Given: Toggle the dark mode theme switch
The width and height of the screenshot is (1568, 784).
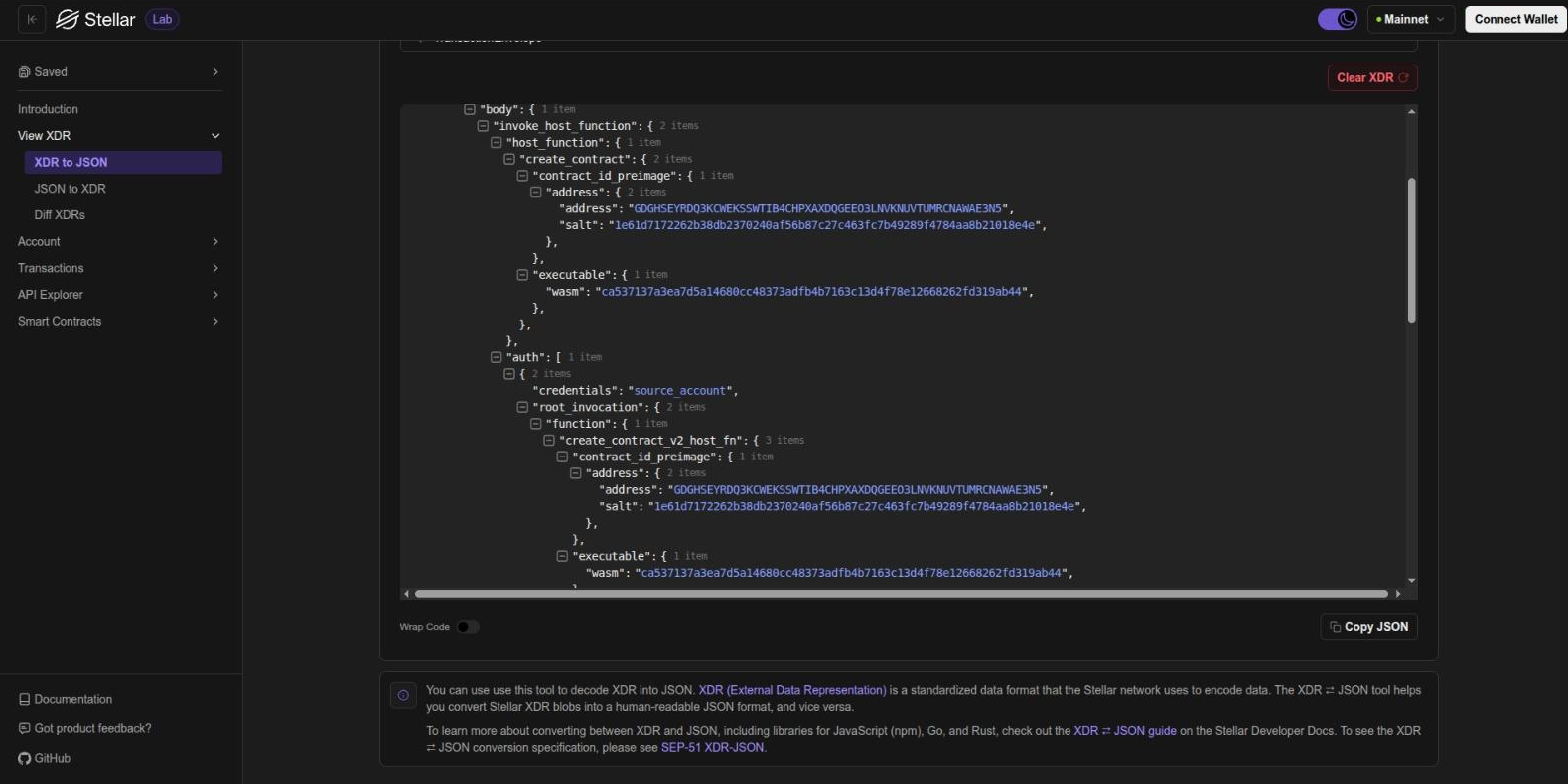Looking at the screenshot, I should tap(1337, 19).
